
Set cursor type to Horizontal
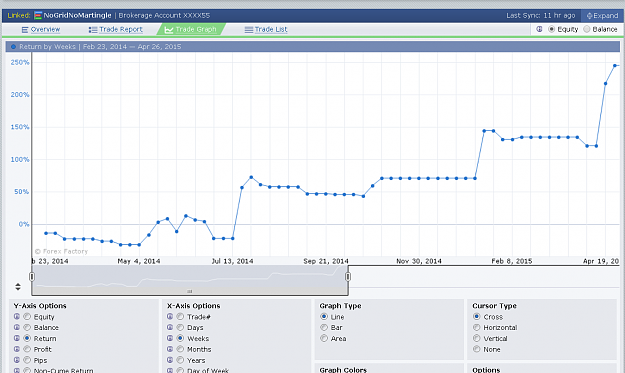pos(477,328)
